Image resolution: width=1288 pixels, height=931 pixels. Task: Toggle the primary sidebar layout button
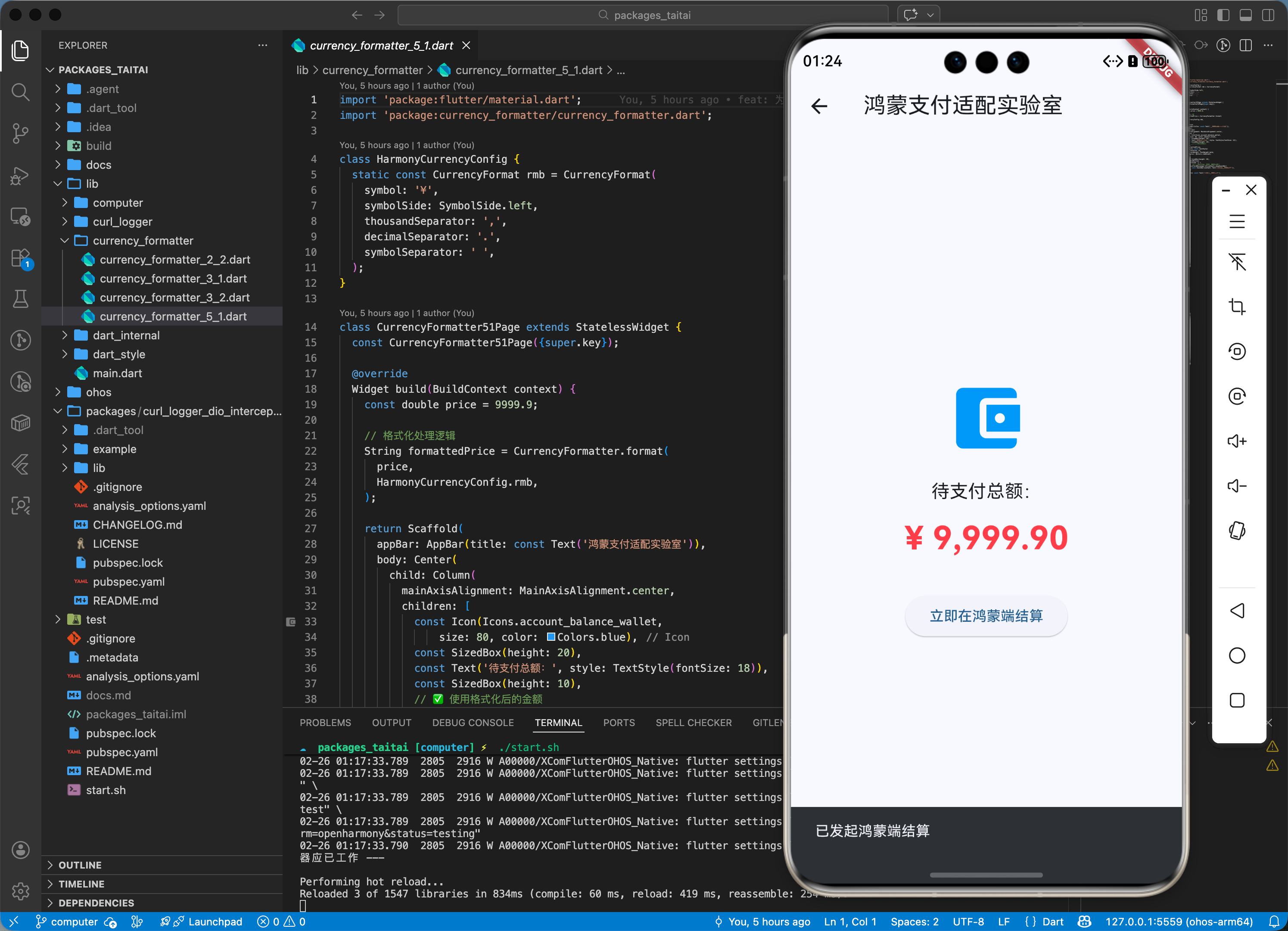(x=1223, y=16)
